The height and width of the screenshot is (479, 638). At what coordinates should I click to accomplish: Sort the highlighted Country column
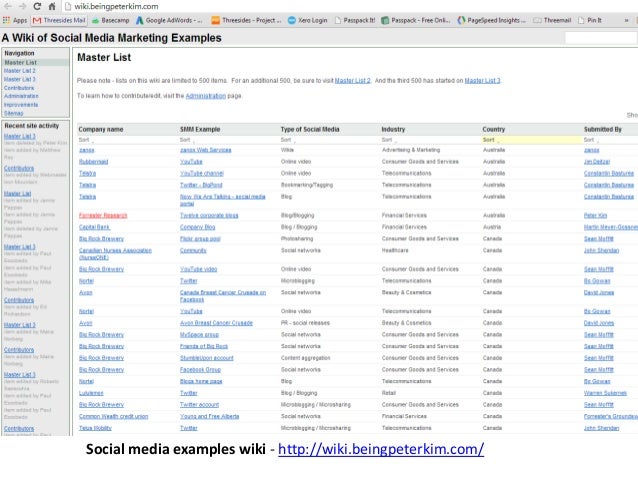click(489, 140)
